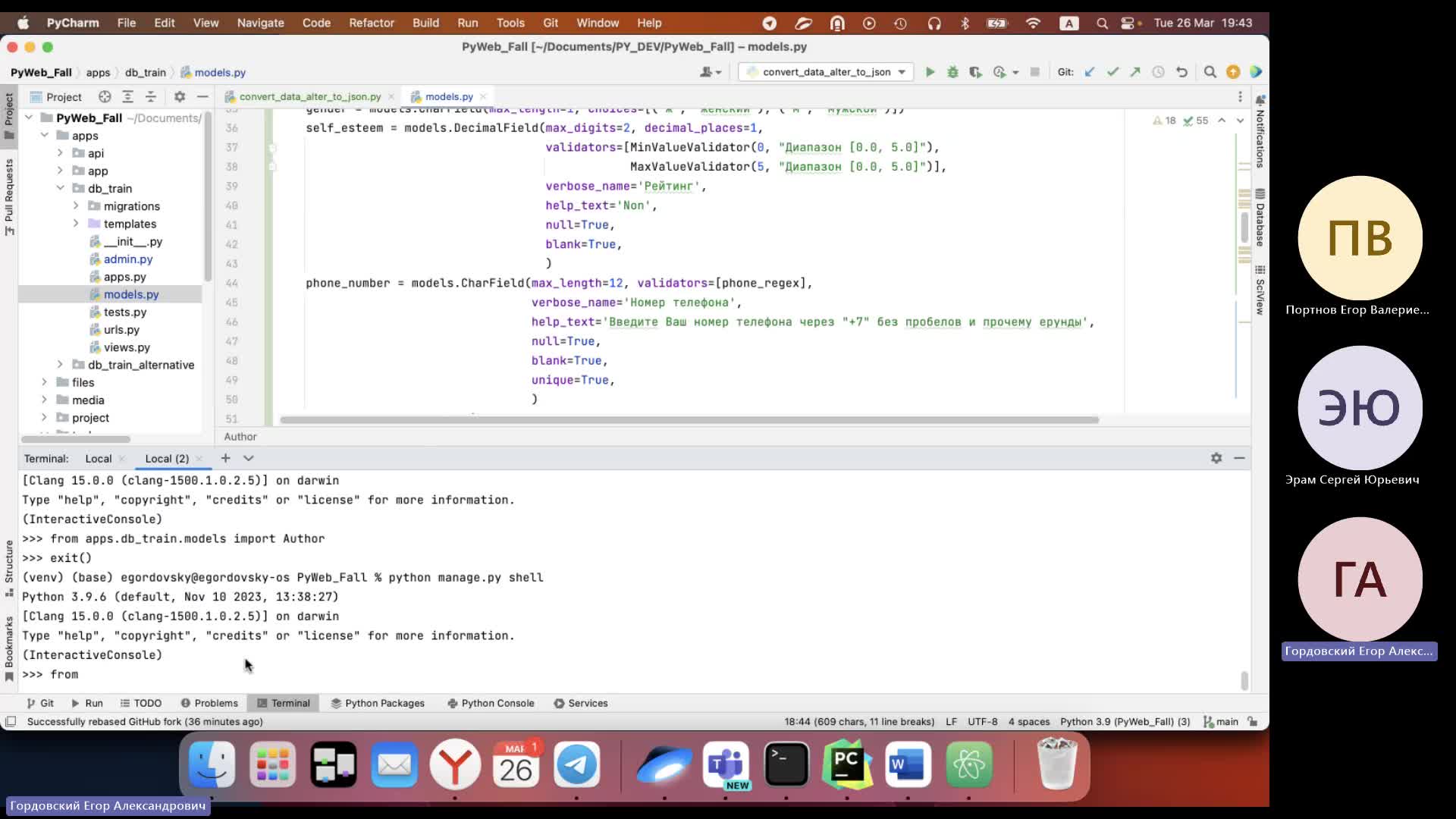Viewport: 1456px width, 819px height.
Task: Switch to the Local terminal tab
Action: [99, 459]
